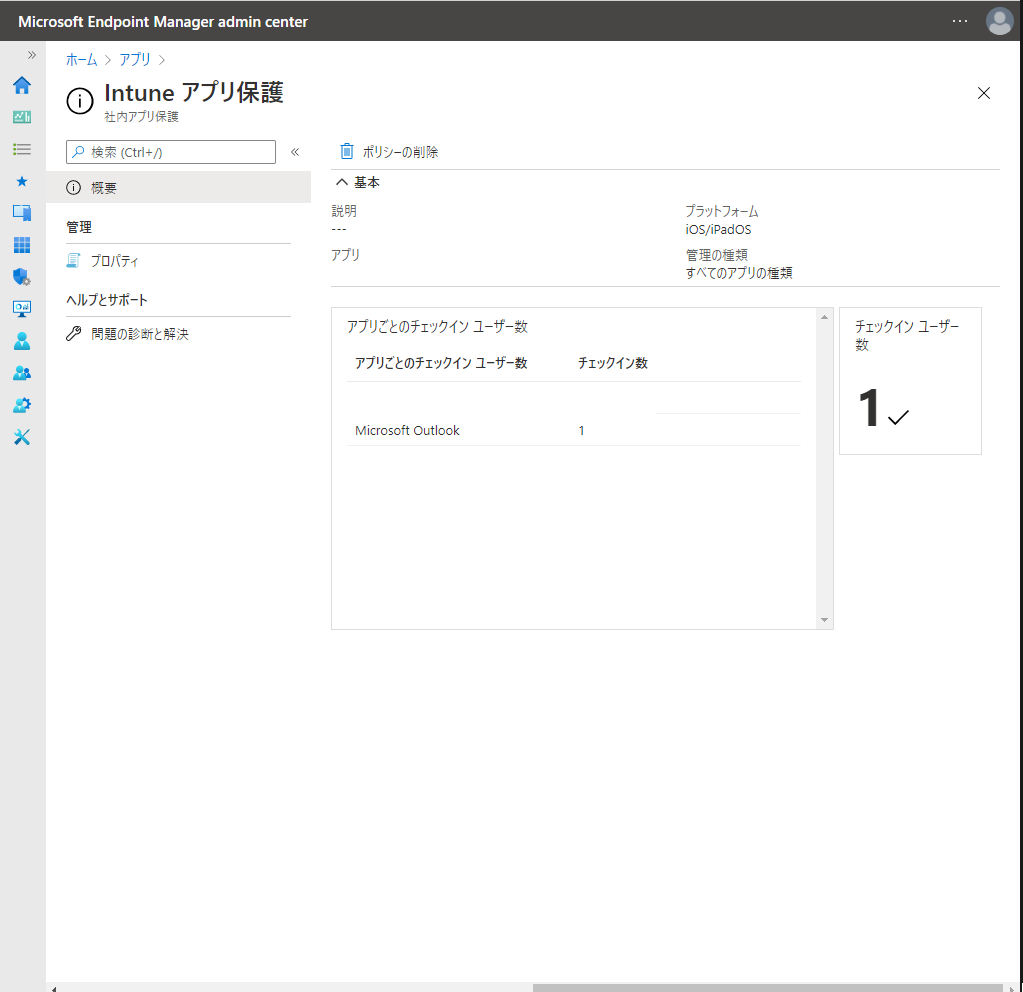The height and width of the screenshot is (992, 1023).
Task: Click ポリシーの削除 delete button
Action: (x=389, y=152)
